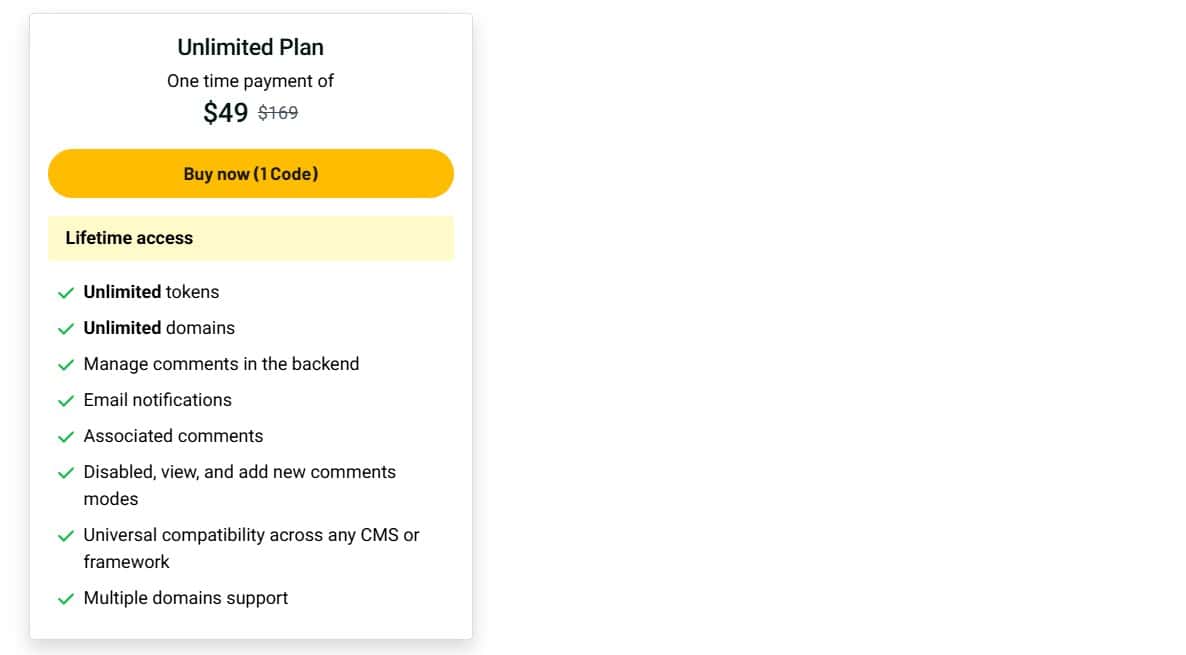
Task: Click the checkmark for comments modes feature
Action: (x=66, y=472)
